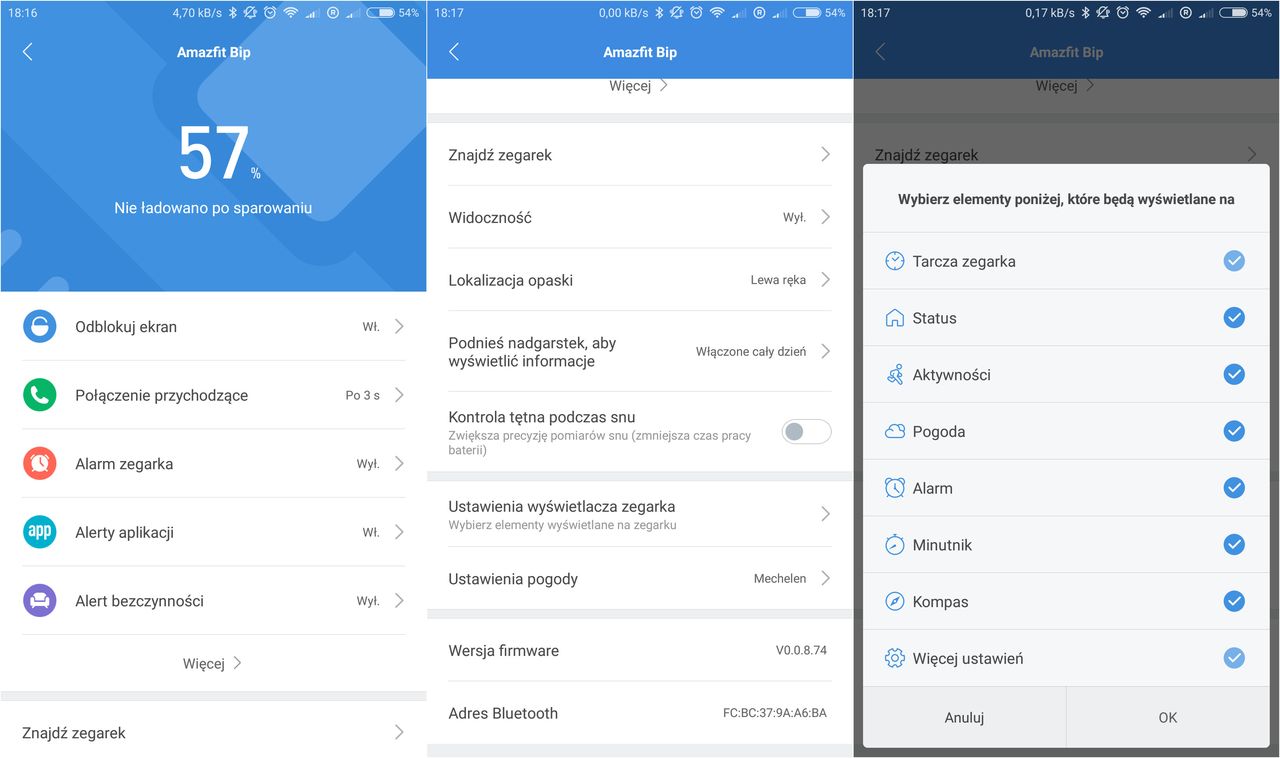This screenshot has height=758, width=1280.
Task: Open Alert bezczynności via its chevron
Action: 399,600
